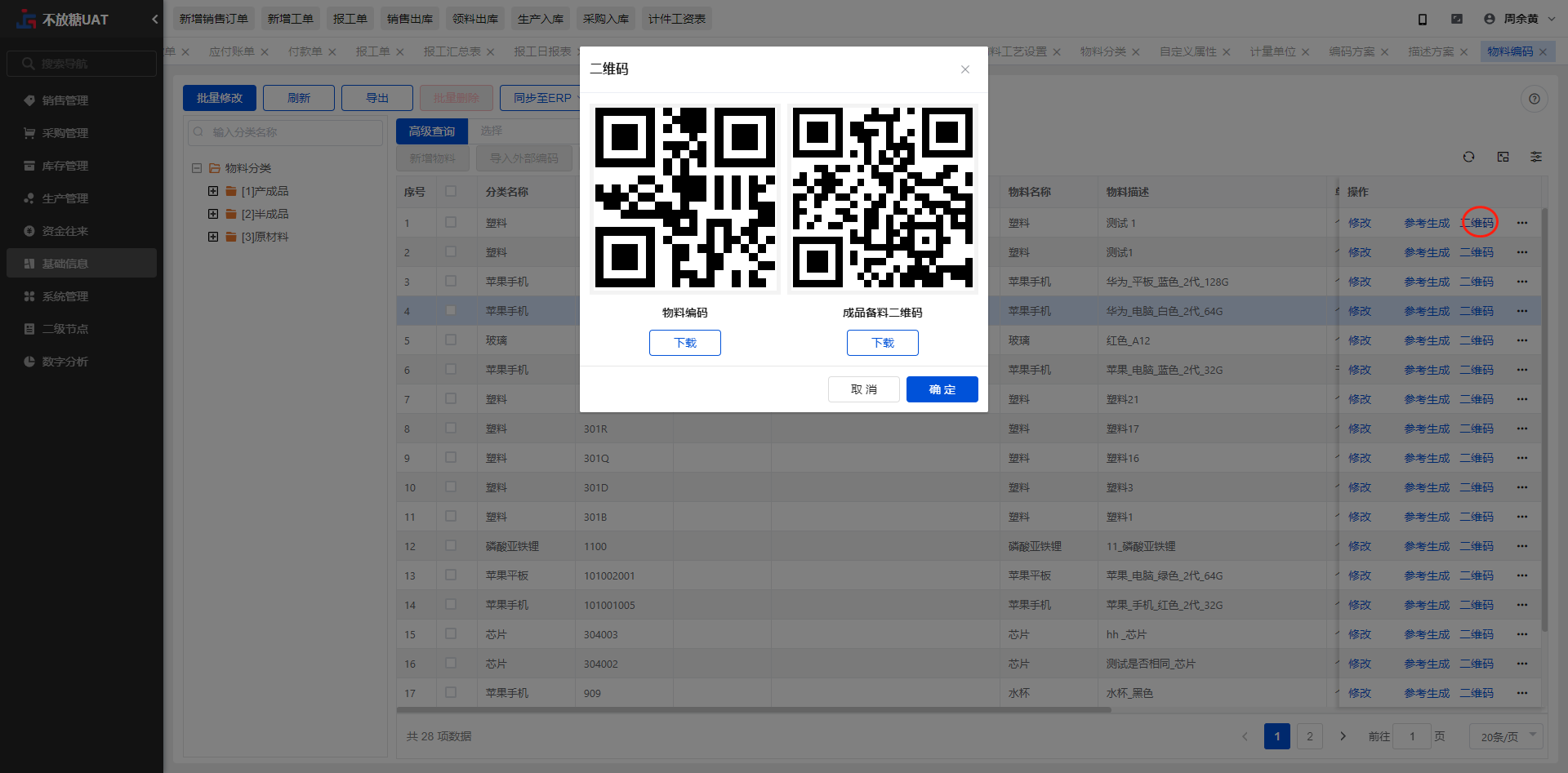This screenshot has width=1568, height=773.
Task: Open the 周余黄 user dropdown
Action: click(1520, 19)
